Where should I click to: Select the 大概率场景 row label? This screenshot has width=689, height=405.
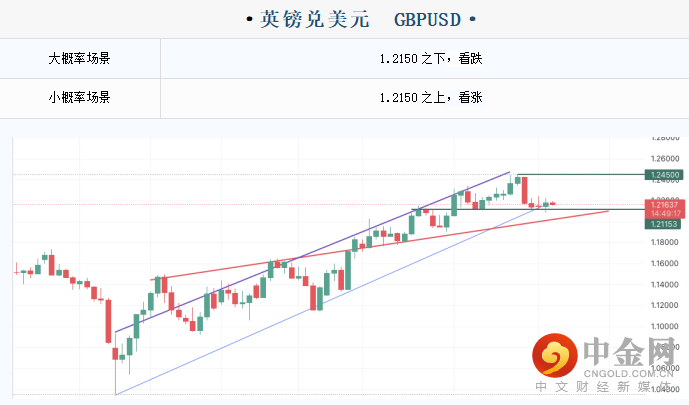(x=79, y=59)
